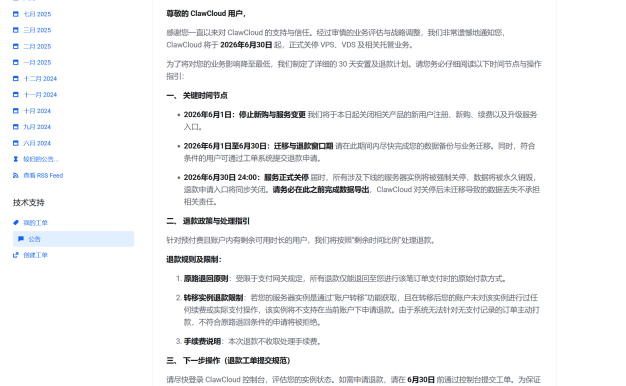Click the calendar icon next to 二月 2025
This screenshot has height=386, width=626.
tap(16, 46)
